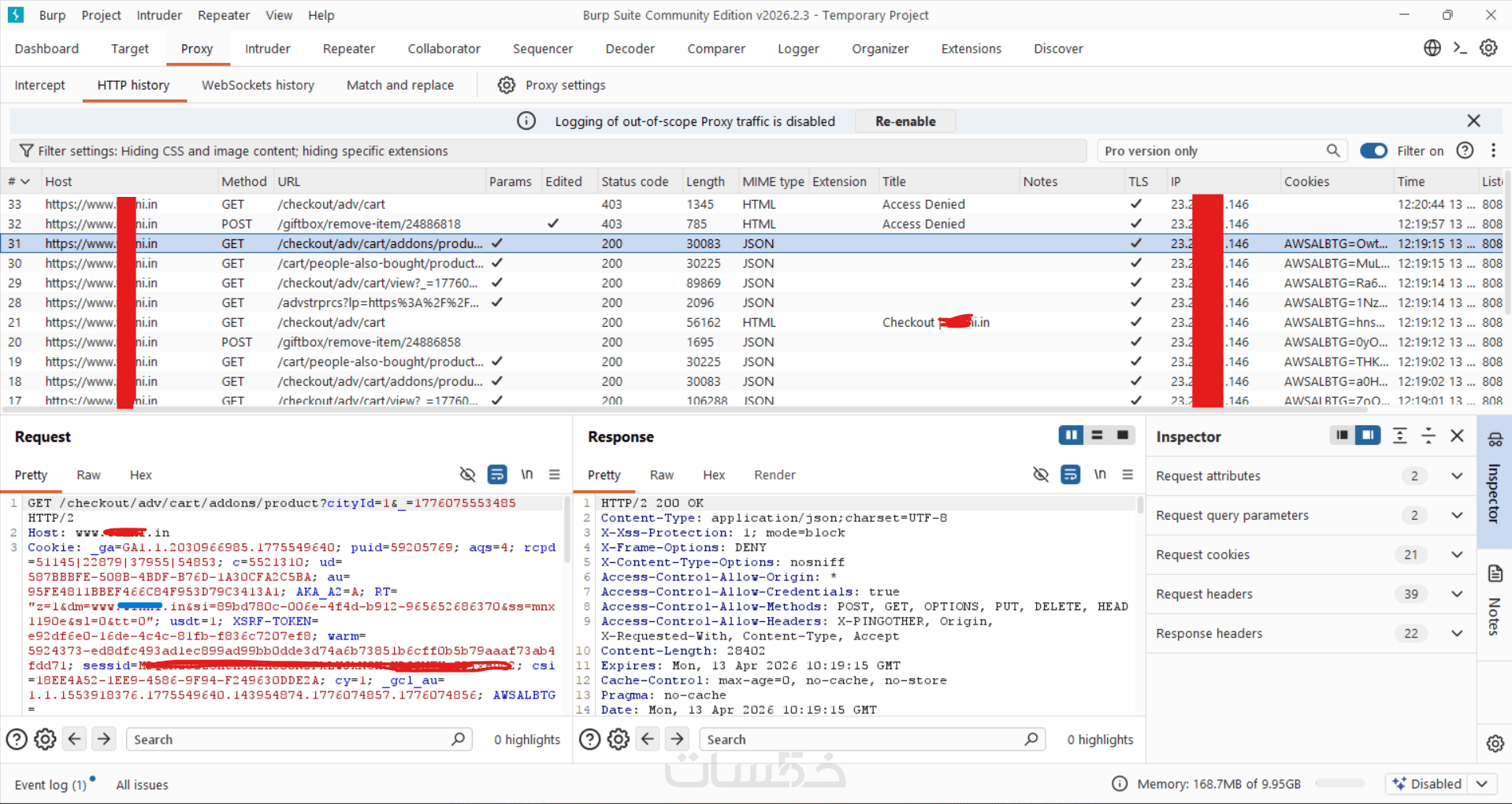
Task: Dismiss the out-of-scope logging banner
Action: (x=1473, y=120)
